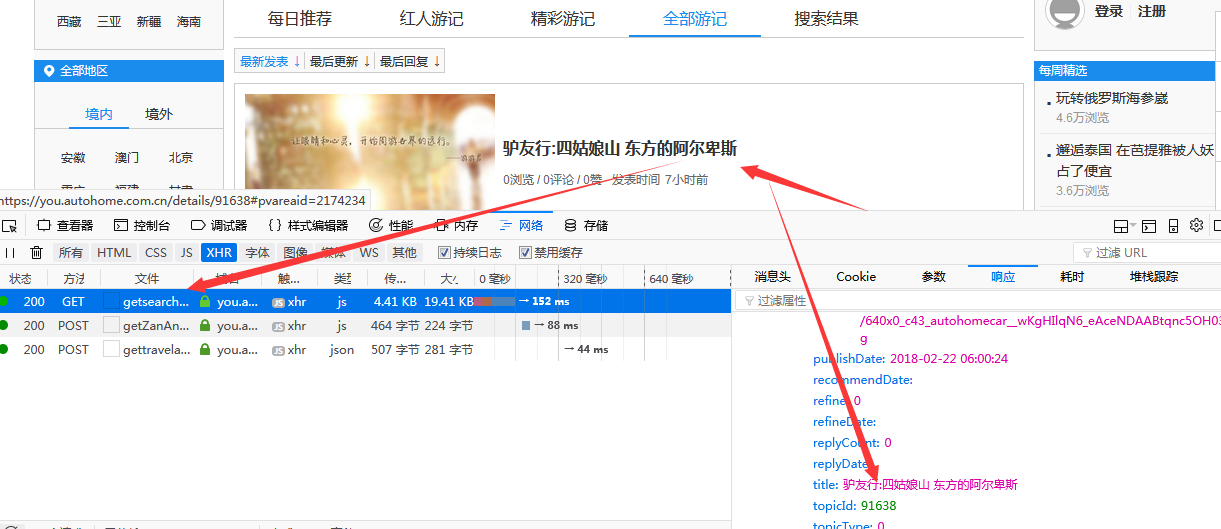Open the 控制台 console tab
The height and width of the screenshot is (529, 1221).
tap(142, 226)
